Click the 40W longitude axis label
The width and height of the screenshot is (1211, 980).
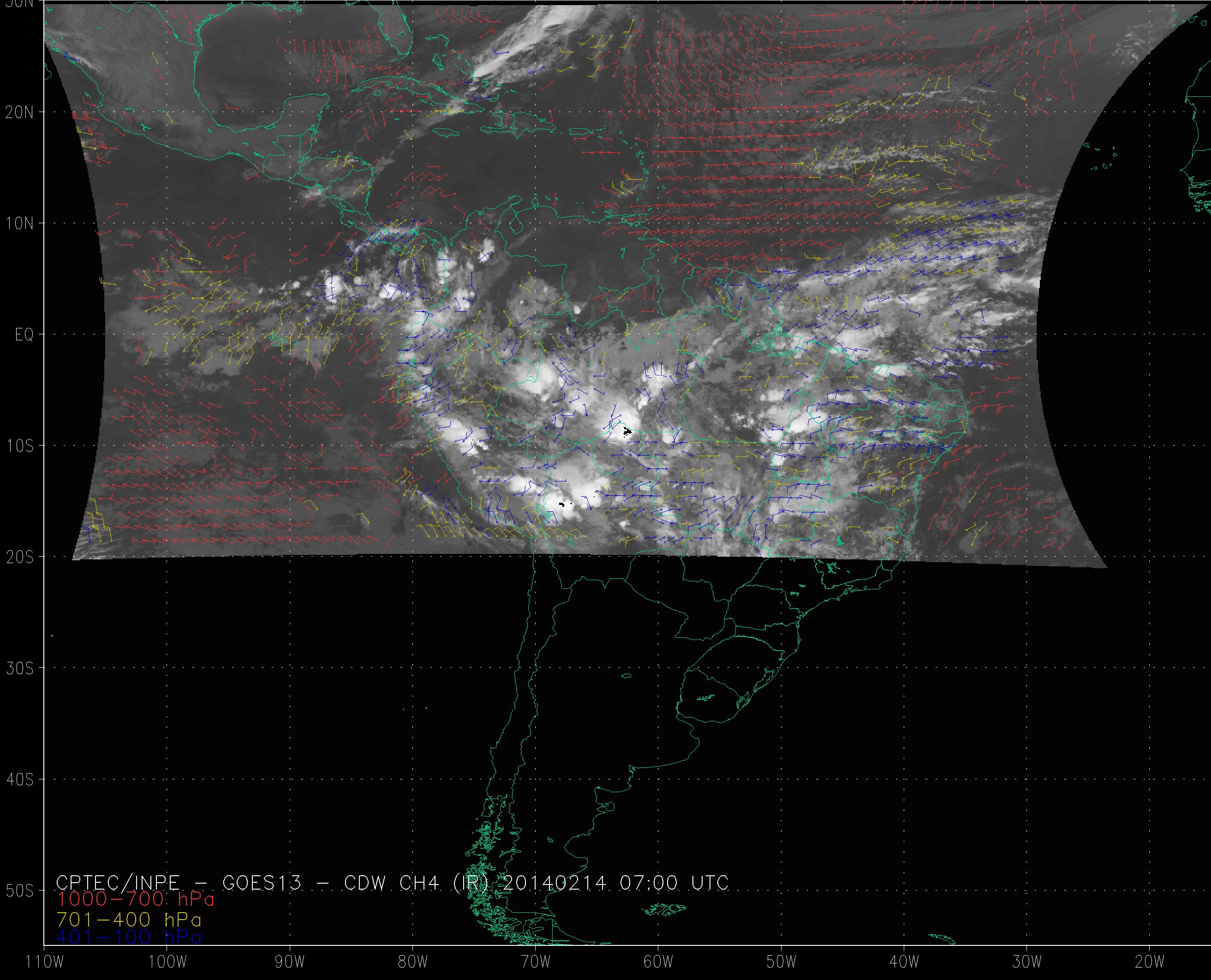click(x=904, y=962)
